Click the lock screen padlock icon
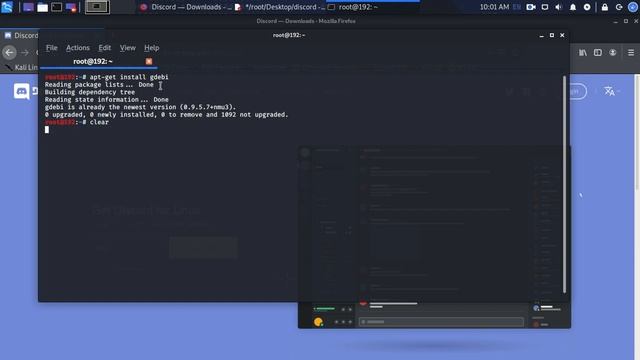Image resolution: width=640 pixels, height=360 pixels. pos(604,7)
